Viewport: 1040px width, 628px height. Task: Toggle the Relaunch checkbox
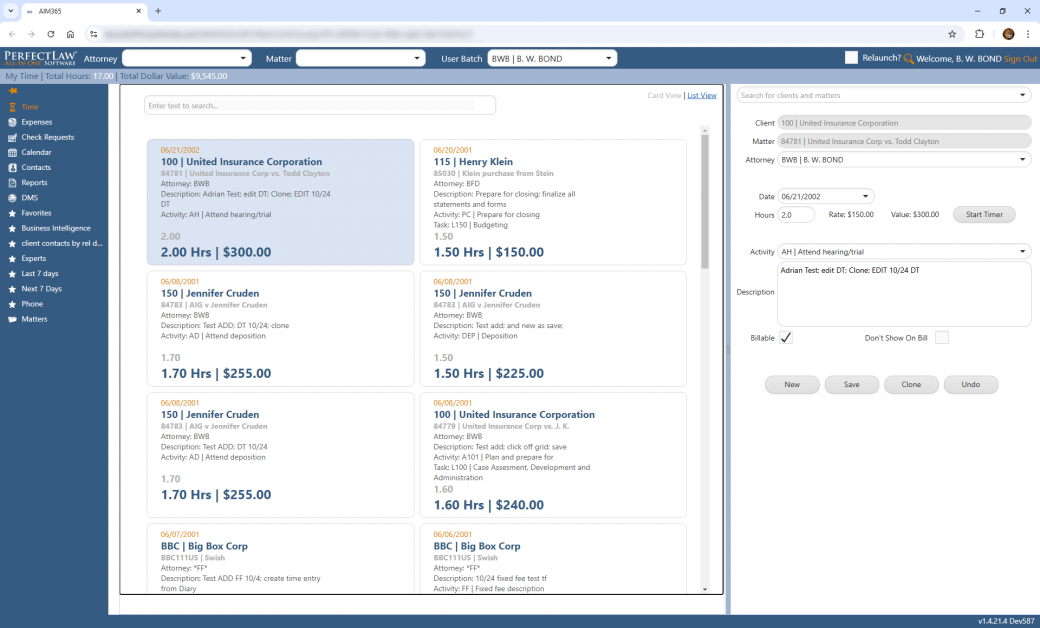851,58
